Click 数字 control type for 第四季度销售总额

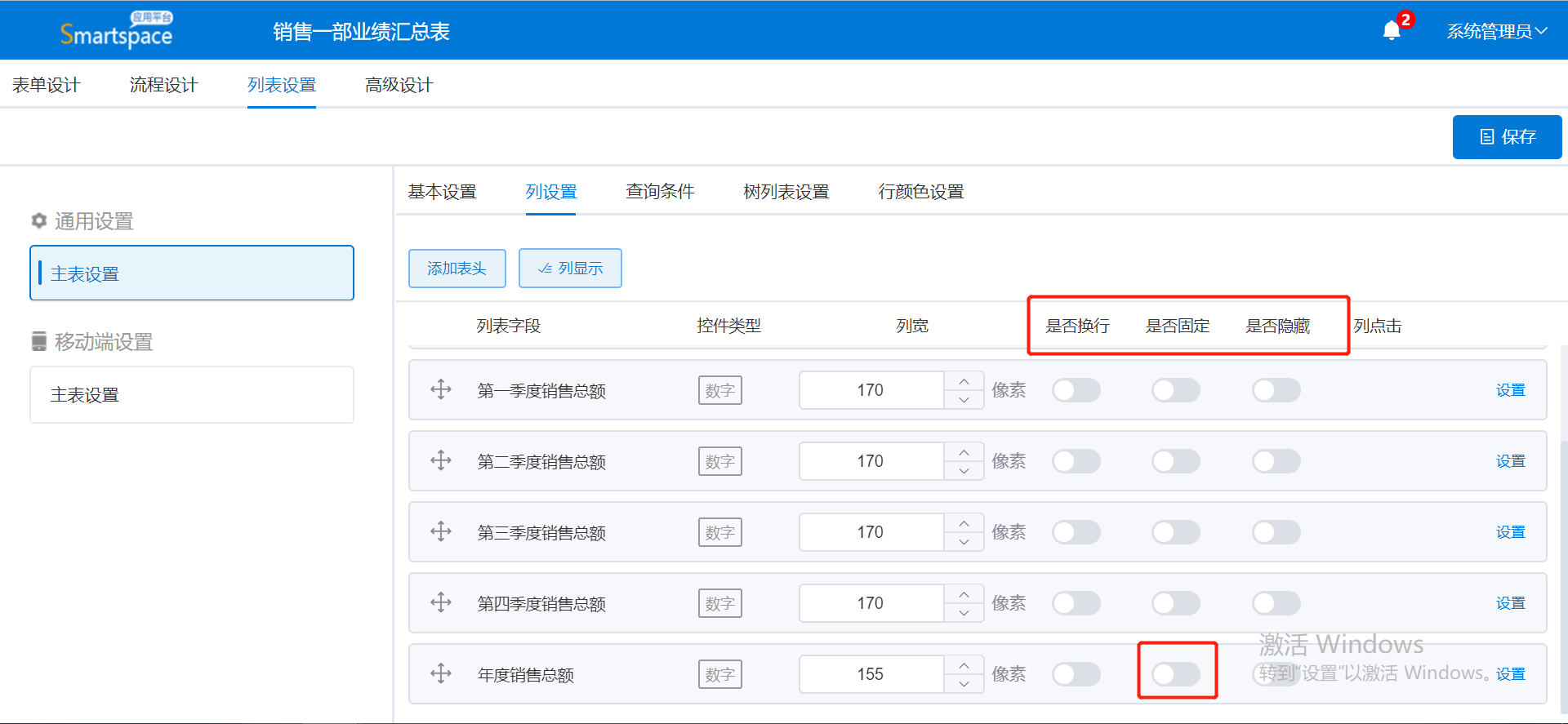[x=719, y=603]
